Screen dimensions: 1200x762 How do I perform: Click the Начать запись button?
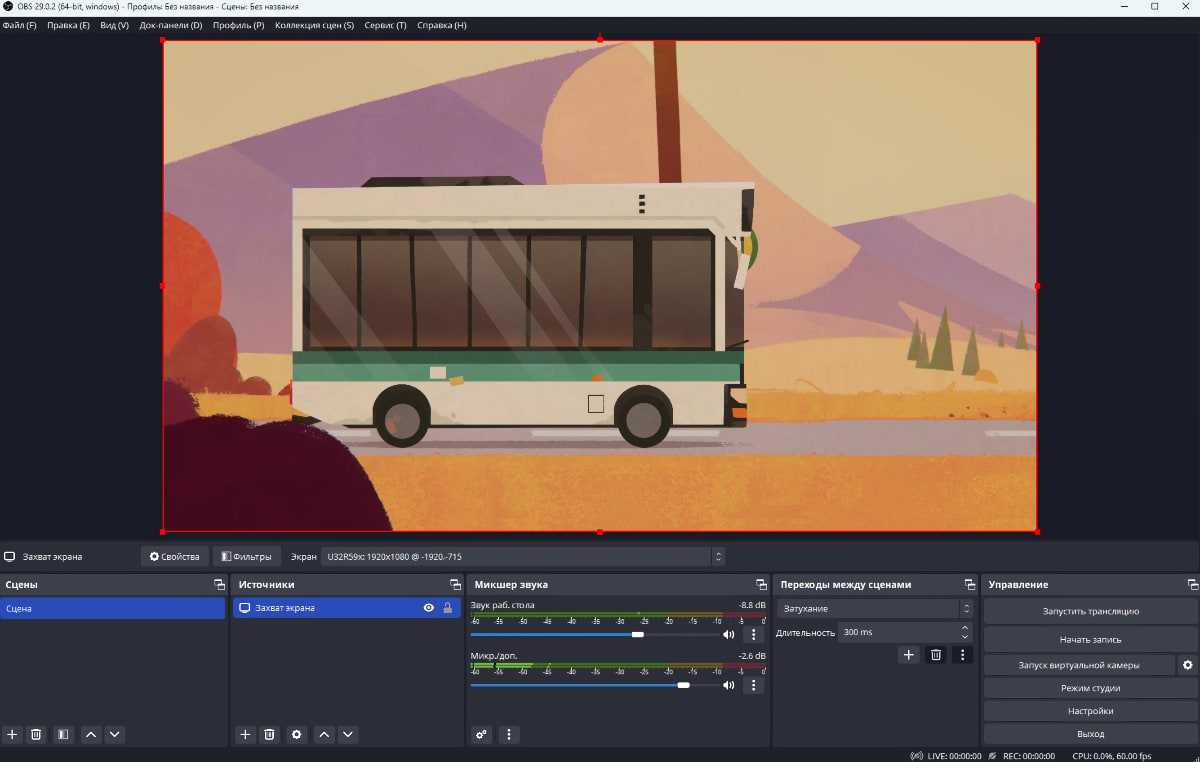[1090, 639]
